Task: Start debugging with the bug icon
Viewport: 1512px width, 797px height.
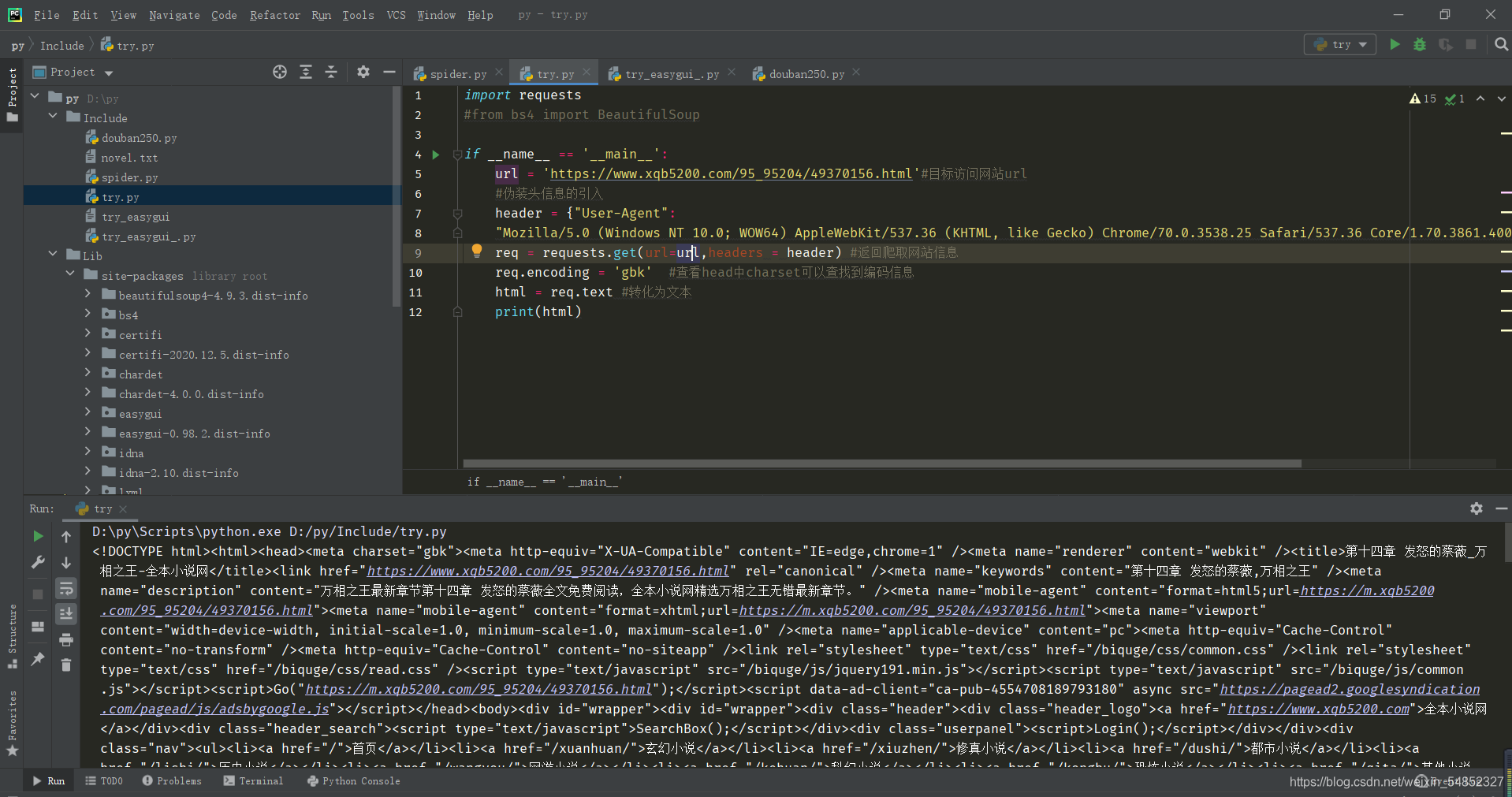Action: click(1420, 45)
